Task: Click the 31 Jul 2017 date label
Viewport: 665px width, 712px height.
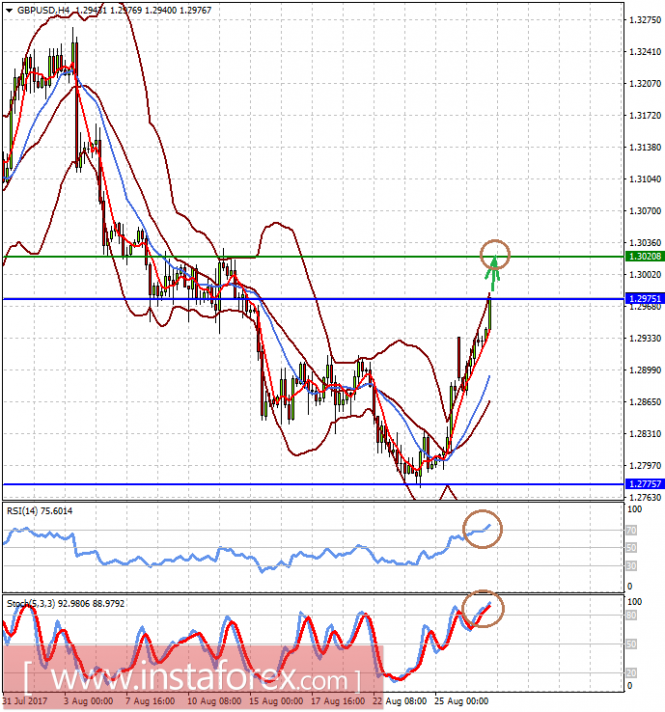Action: tap(25, 701)
